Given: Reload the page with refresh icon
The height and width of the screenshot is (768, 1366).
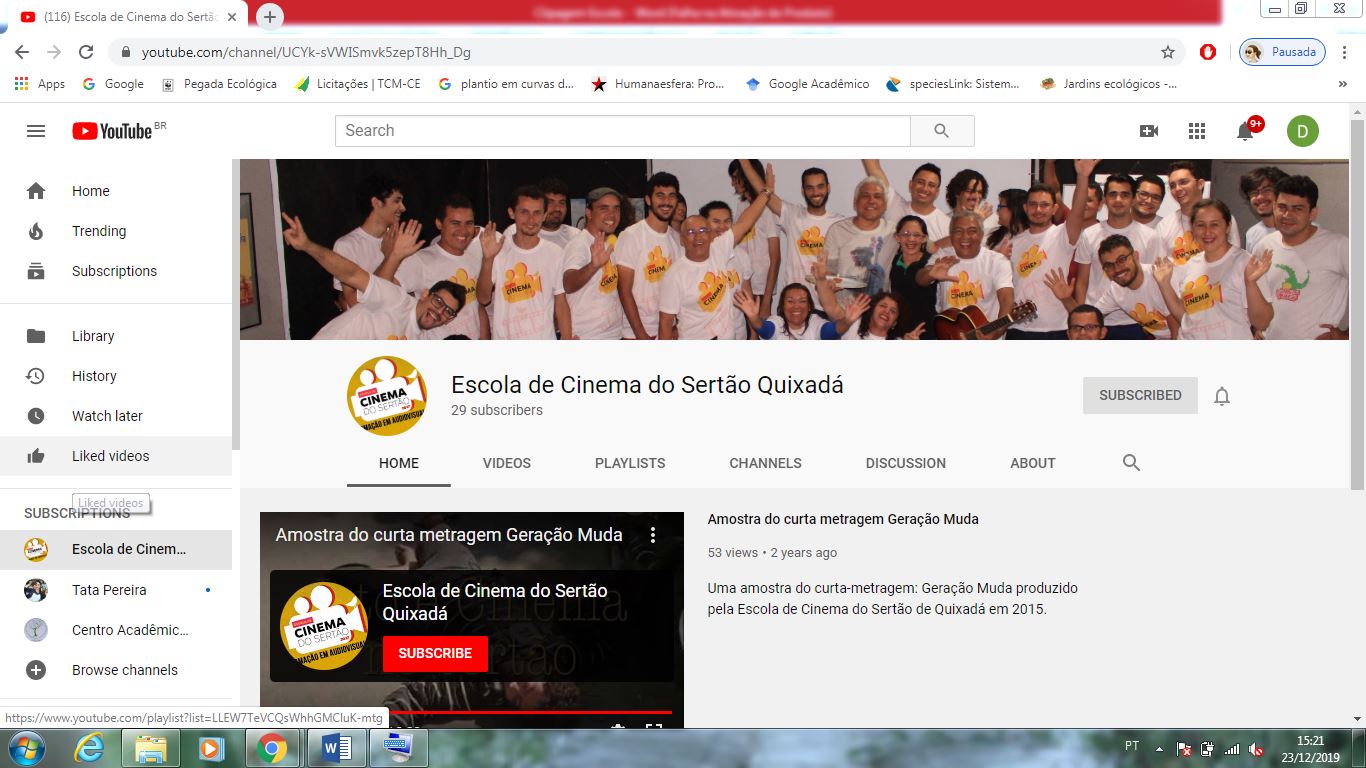Looking at the screenshot, I should pyautogui.click(x=86, y=52).
